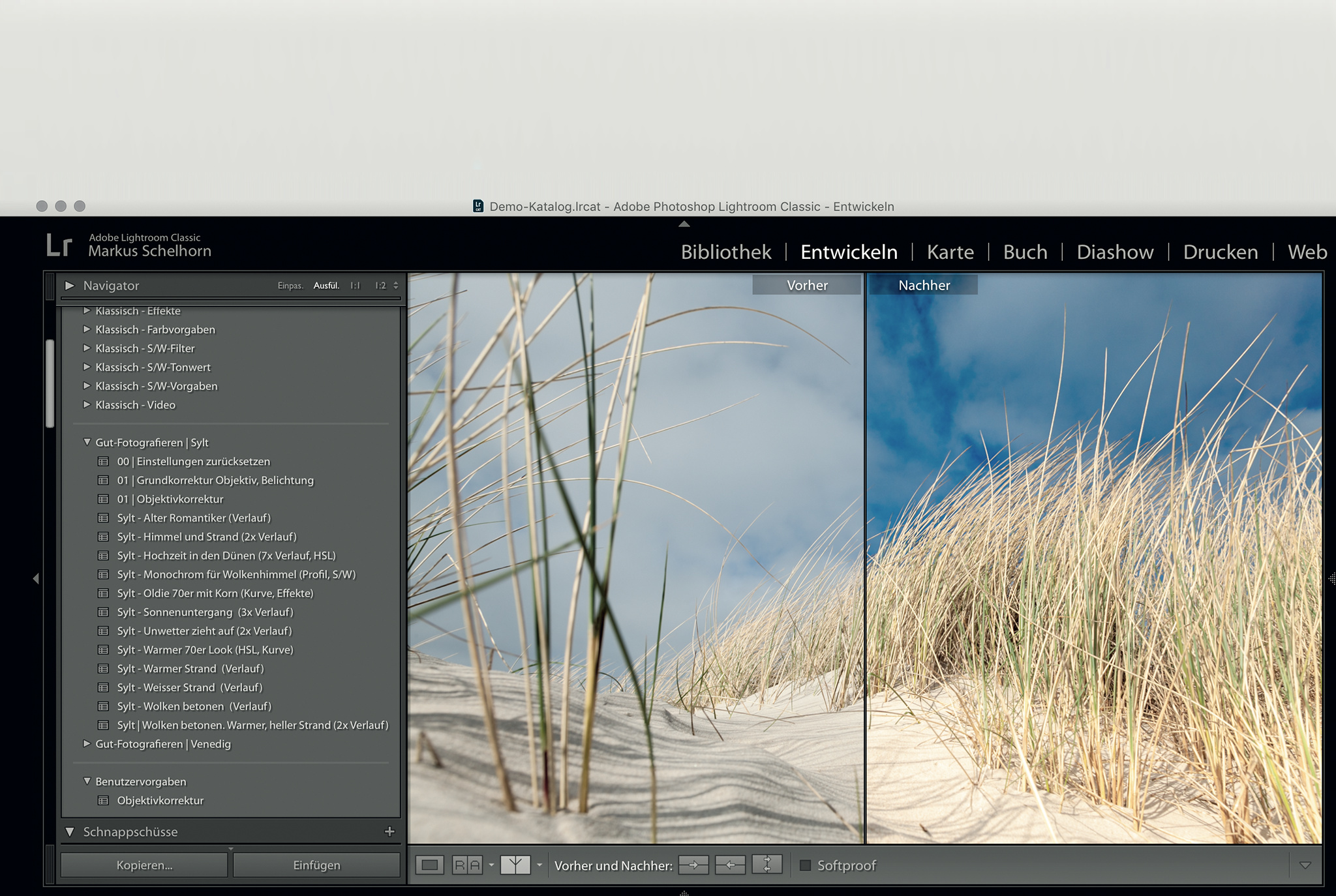
Task: Set Navigator zoom to 1:1
Action: coord(355,286)
